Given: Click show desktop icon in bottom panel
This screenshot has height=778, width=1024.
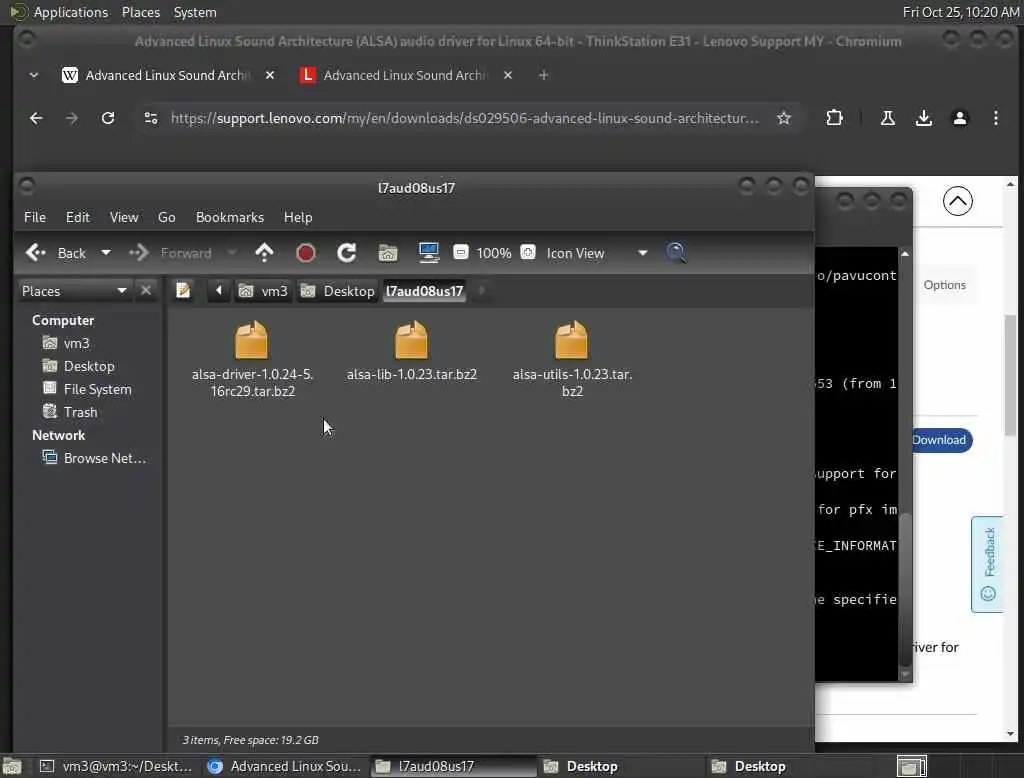Looking at the screenshot, I should click(x=12, y=766).
